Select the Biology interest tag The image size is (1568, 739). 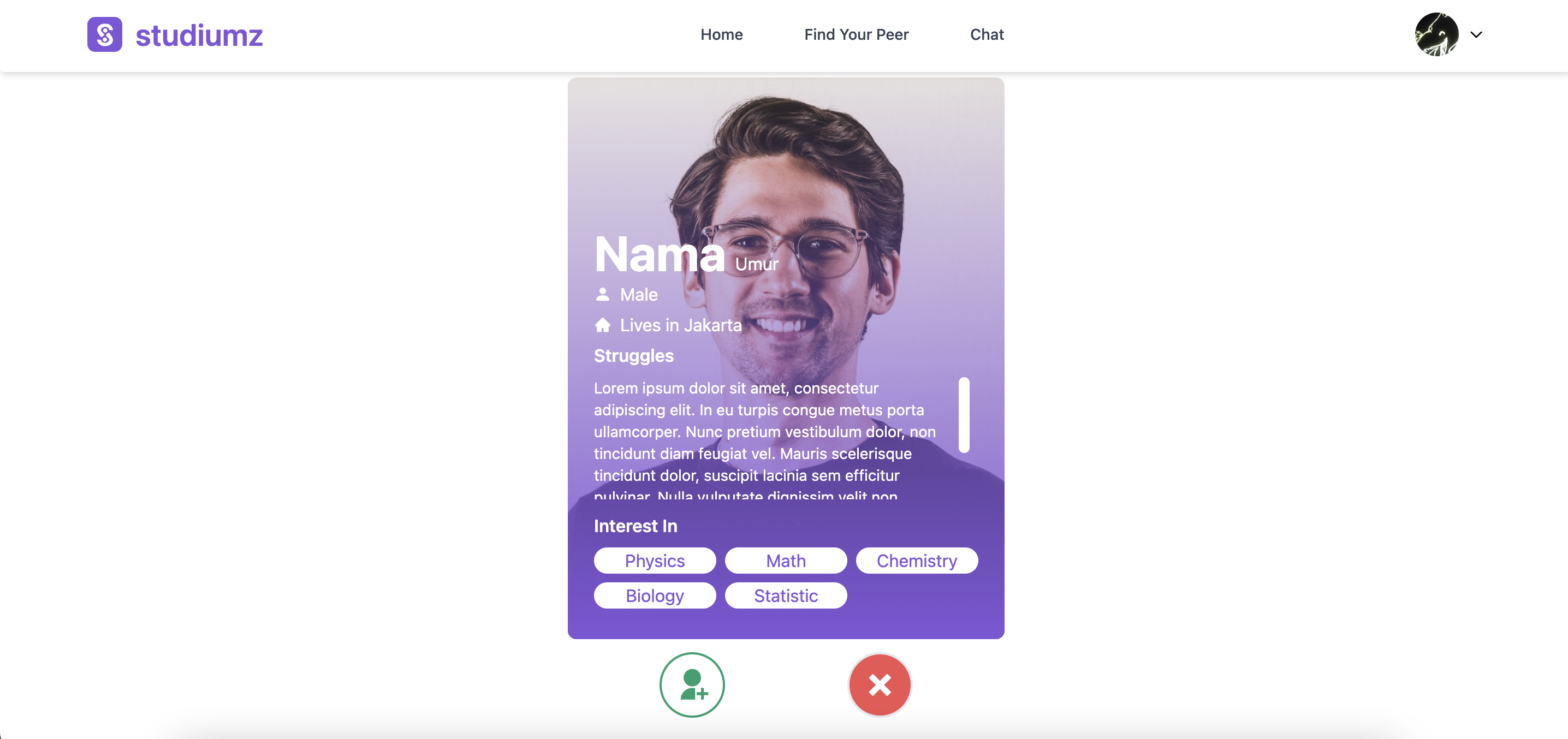(655, 595)
